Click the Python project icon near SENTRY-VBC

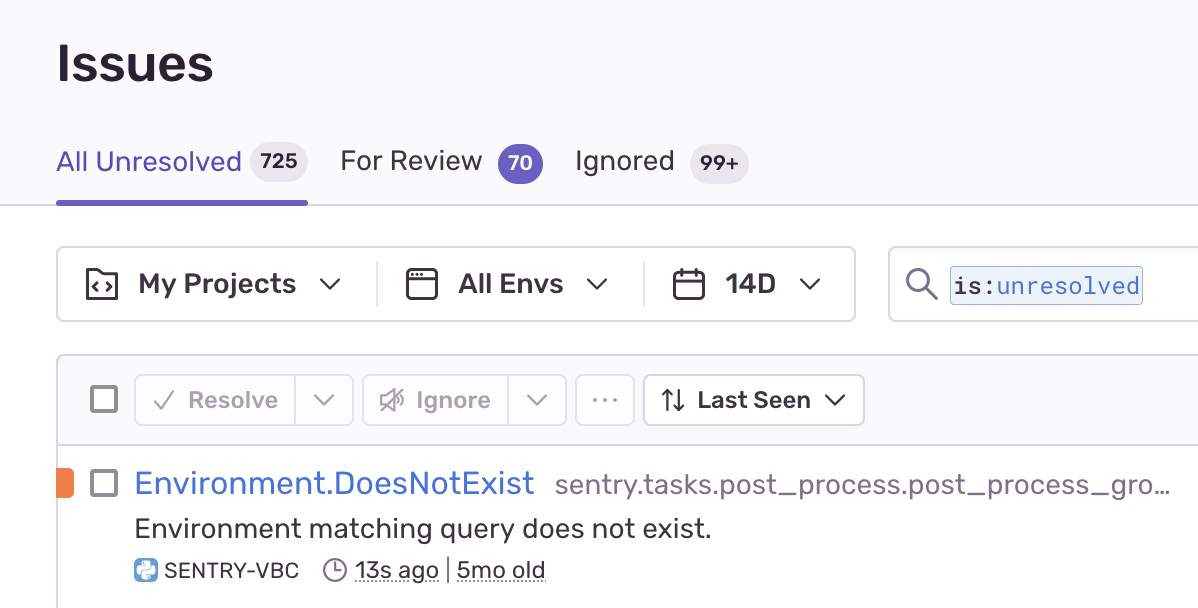coord(146,570)
